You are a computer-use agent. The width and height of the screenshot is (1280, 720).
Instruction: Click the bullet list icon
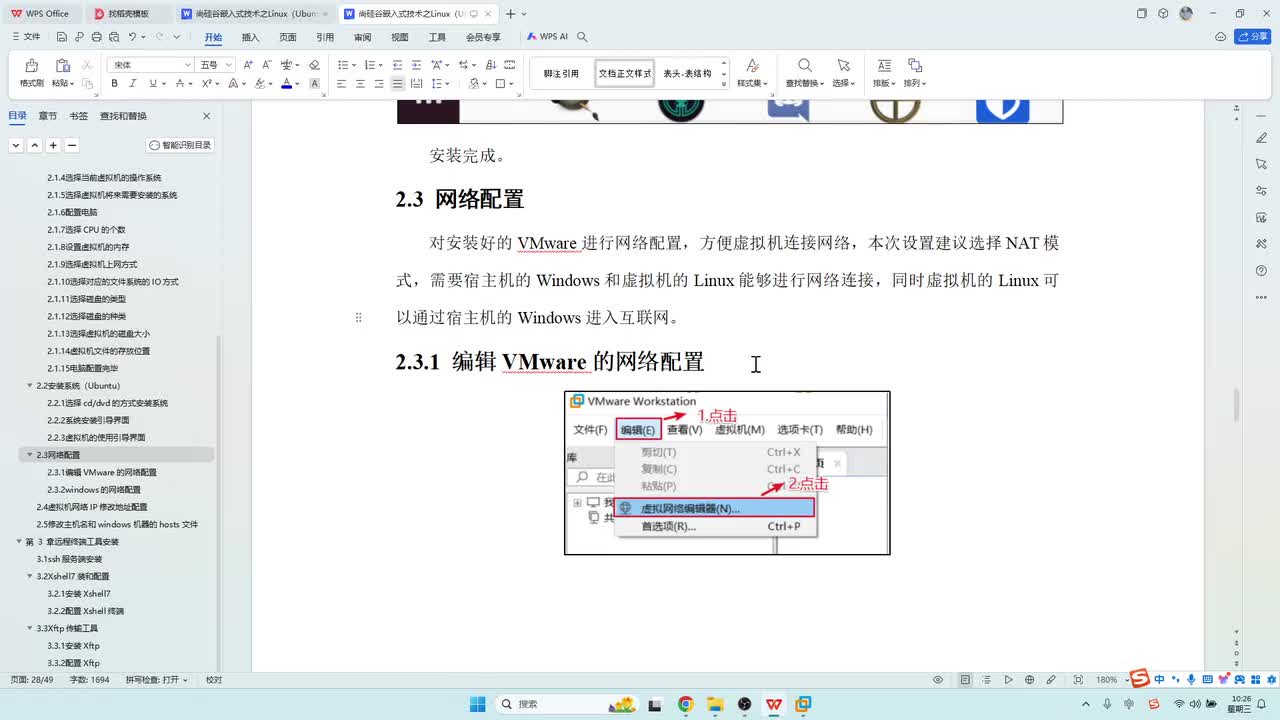coord(343,65)
